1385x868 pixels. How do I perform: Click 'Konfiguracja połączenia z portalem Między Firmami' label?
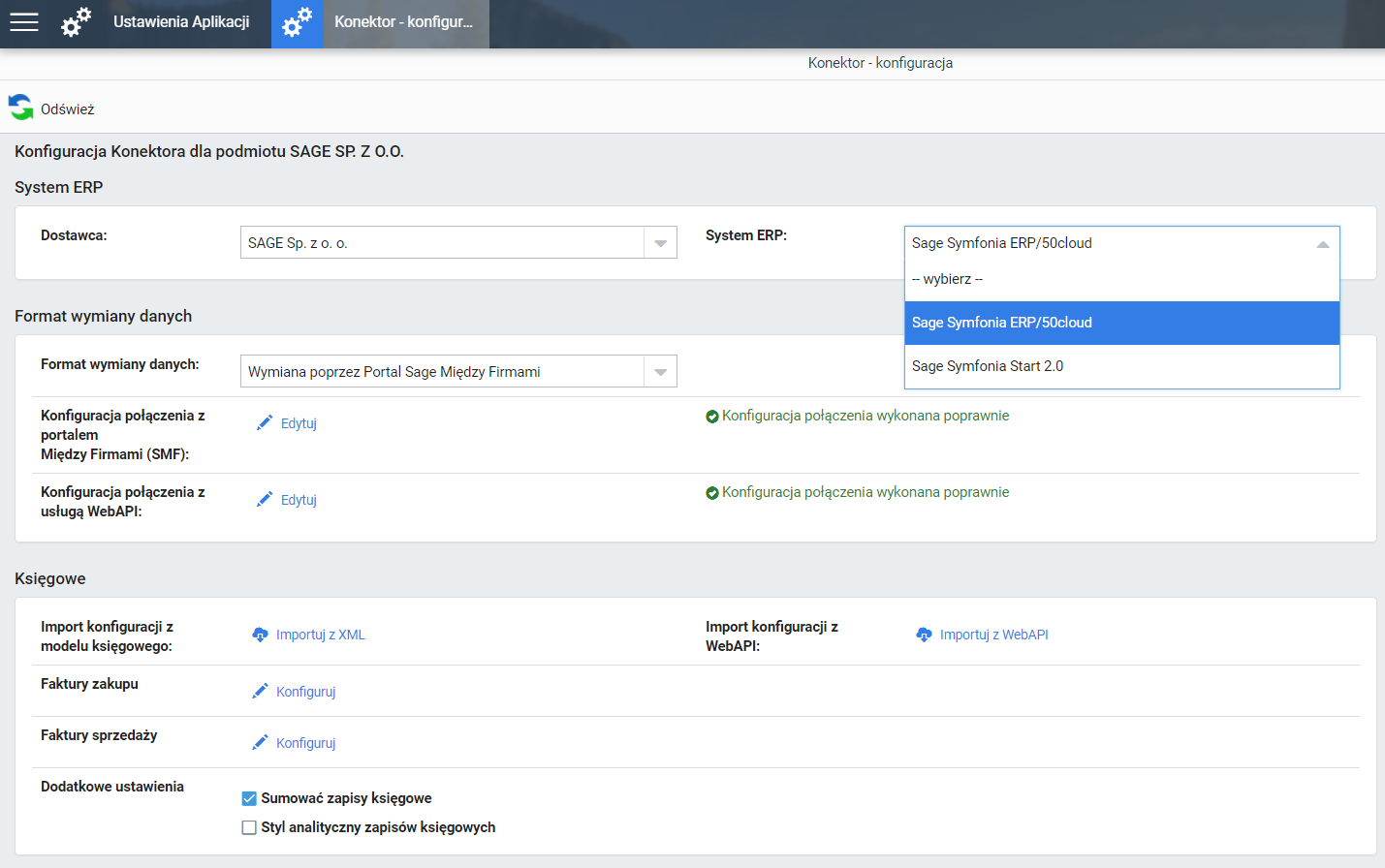pyautogui.click(x=123, y=435)
